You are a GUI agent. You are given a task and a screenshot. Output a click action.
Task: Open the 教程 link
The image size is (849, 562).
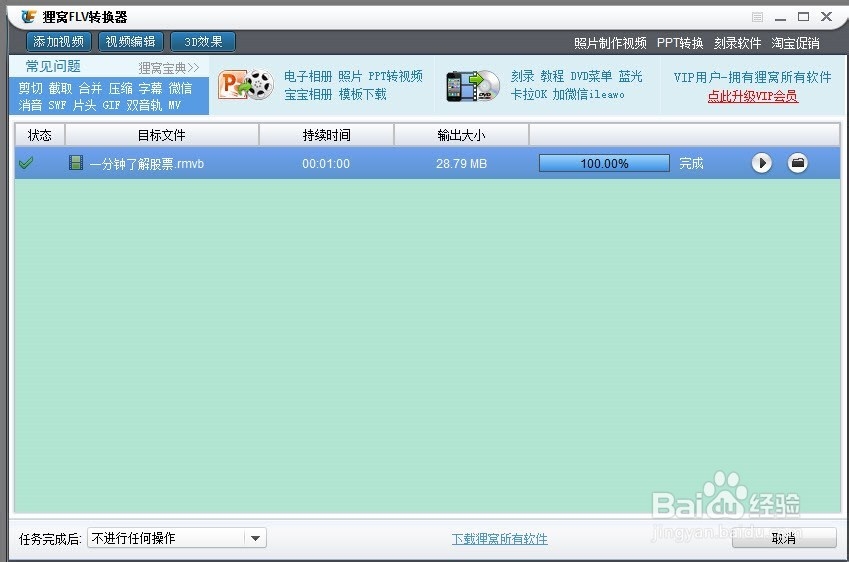(x=552, y=76)
